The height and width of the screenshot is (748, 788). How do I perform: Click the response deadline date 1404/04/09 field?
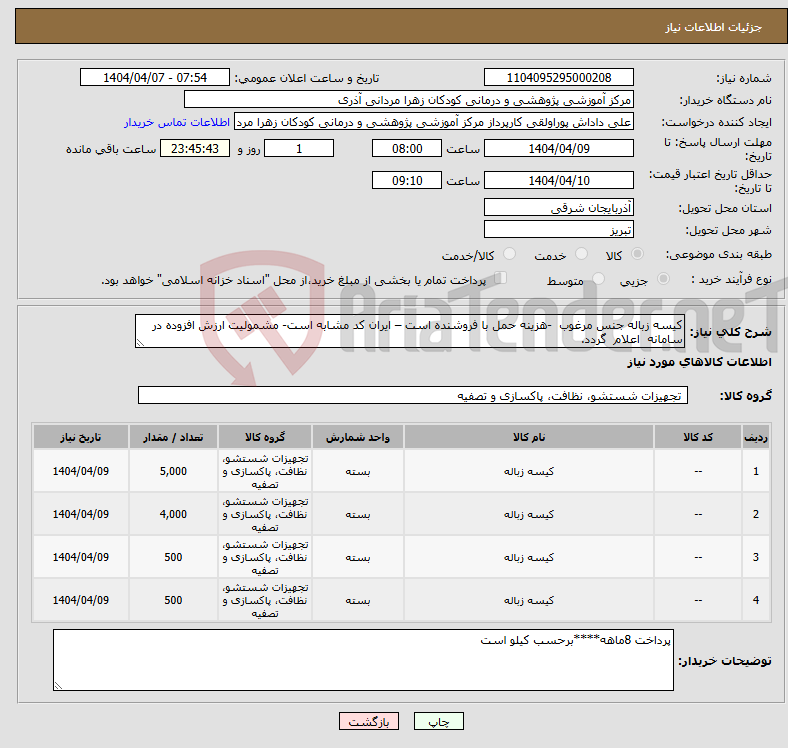tap(558, 148)
